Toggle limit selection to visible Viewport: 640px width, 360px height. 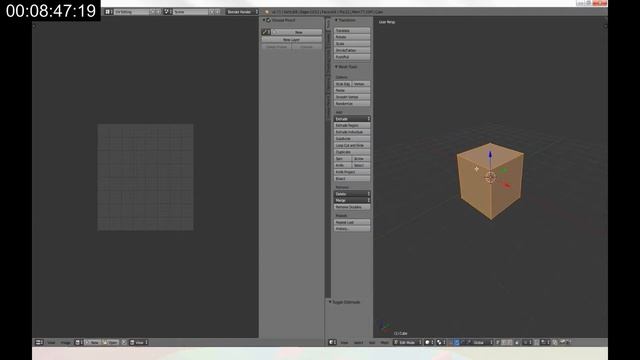tap(517, 342)
